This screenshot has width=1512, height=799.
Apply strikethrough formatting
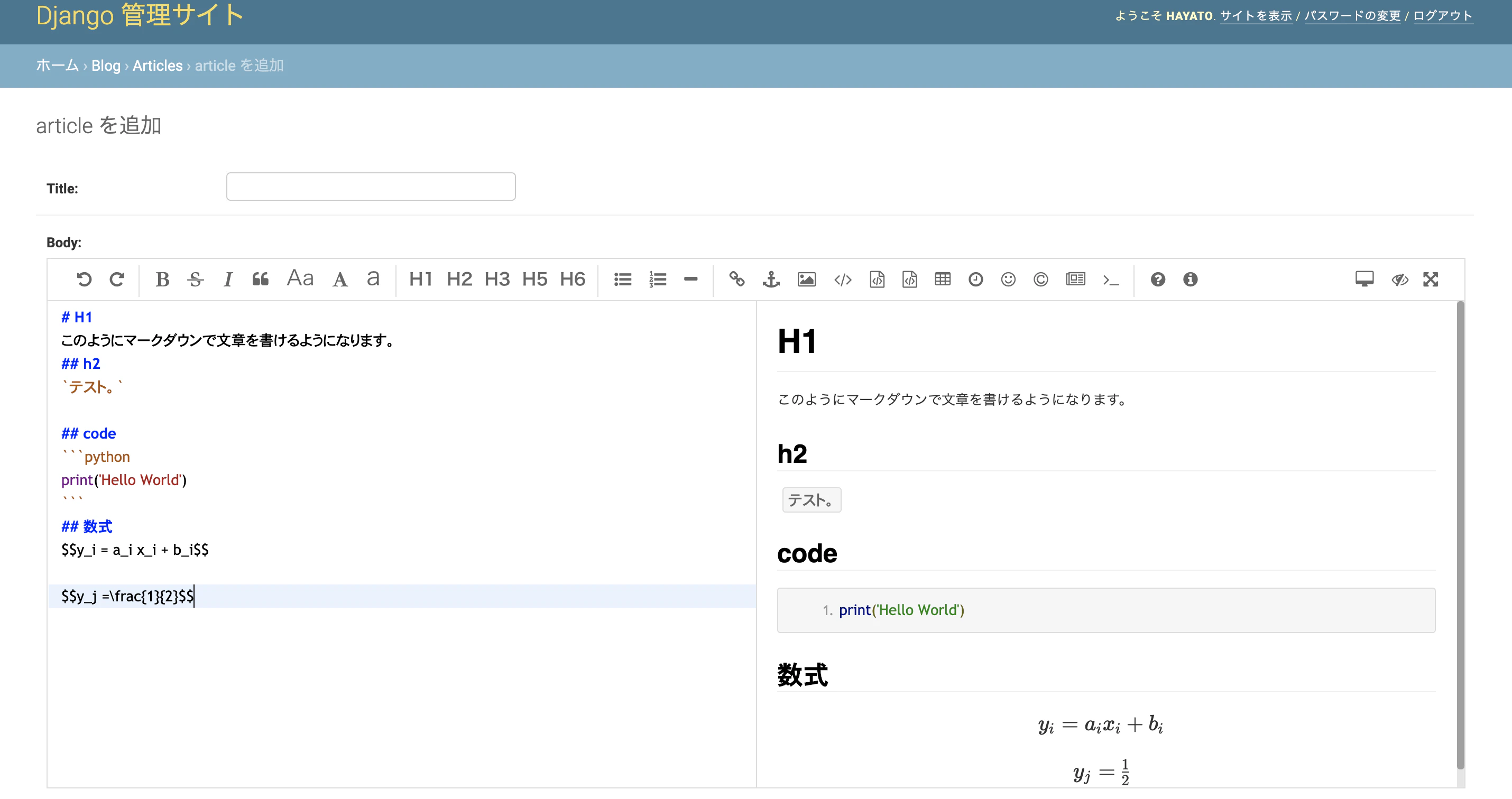coord(196,279)
